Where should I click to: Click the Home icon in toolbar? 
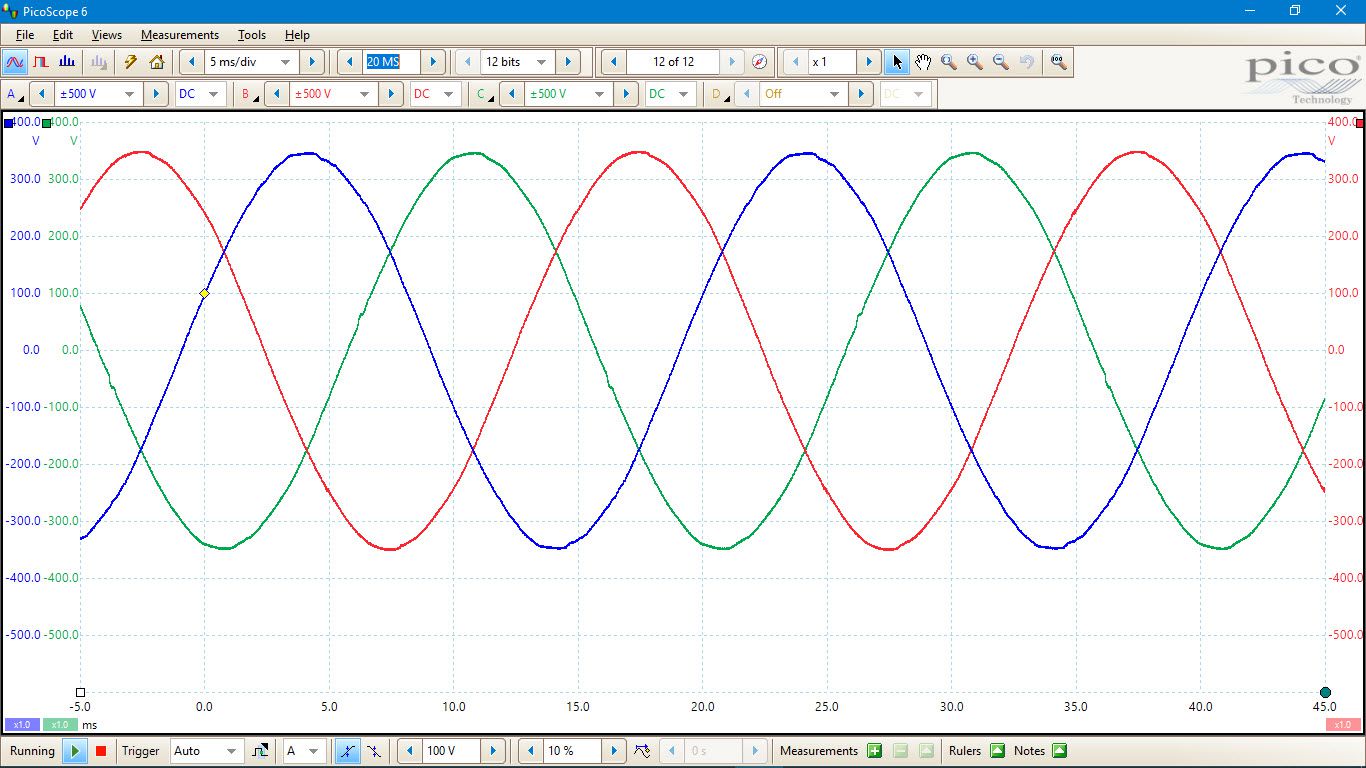[x=157, y=62]
